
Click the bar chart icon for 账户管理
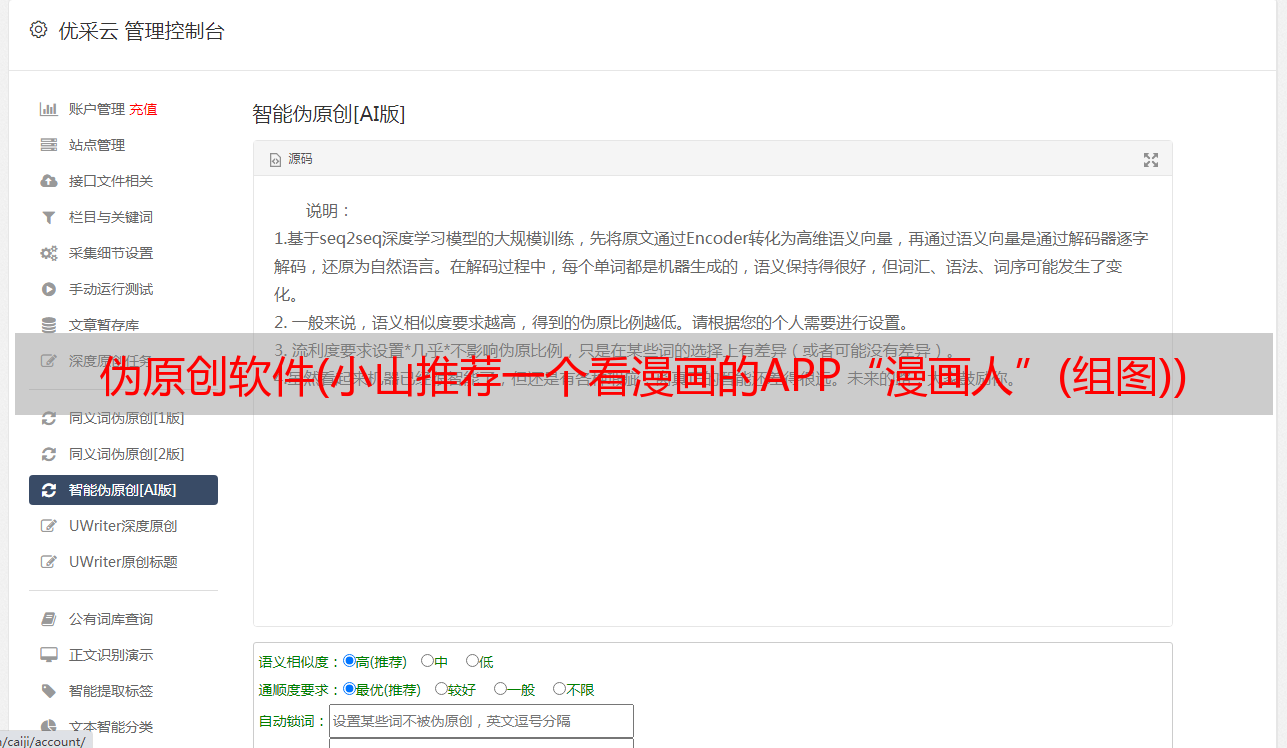(48, 109)
